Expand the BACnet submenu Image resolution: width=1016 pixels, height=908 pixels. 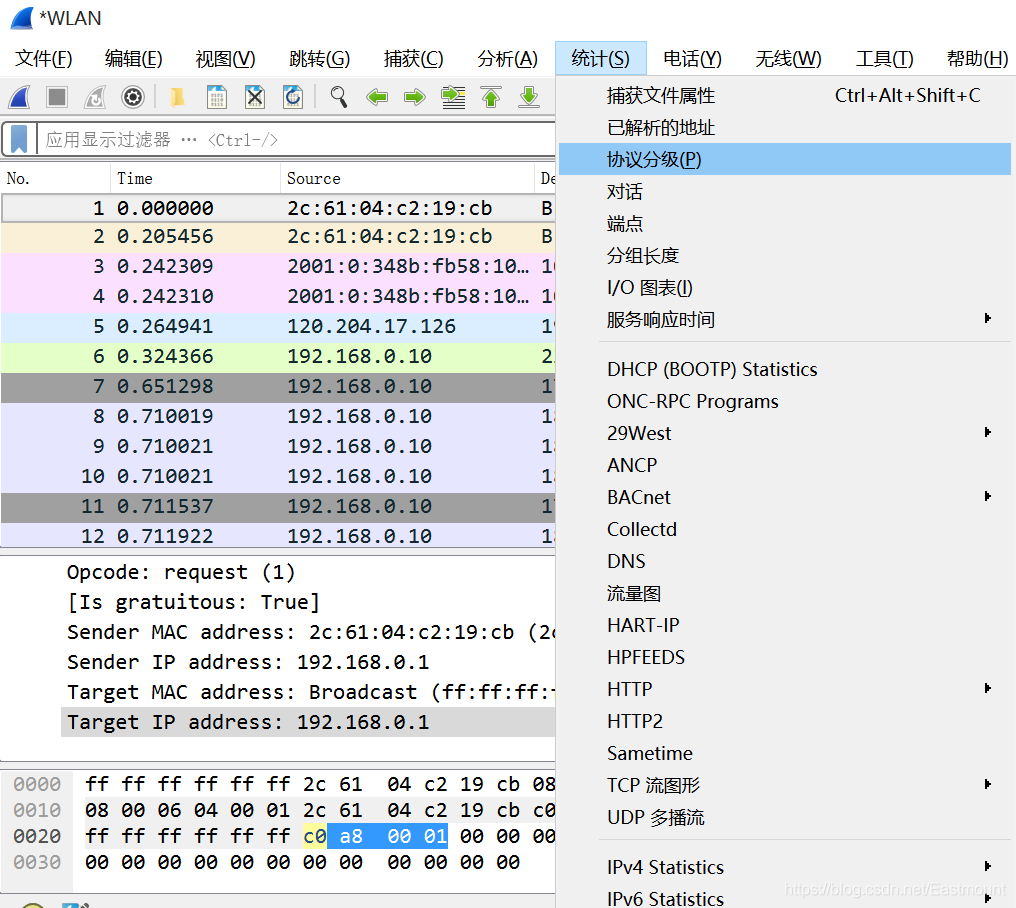(785, 497)
